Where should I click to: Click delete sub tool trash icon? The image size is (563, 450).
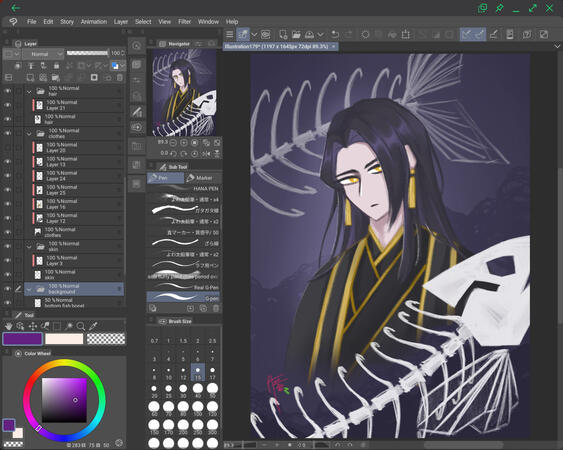coord(216,308)
